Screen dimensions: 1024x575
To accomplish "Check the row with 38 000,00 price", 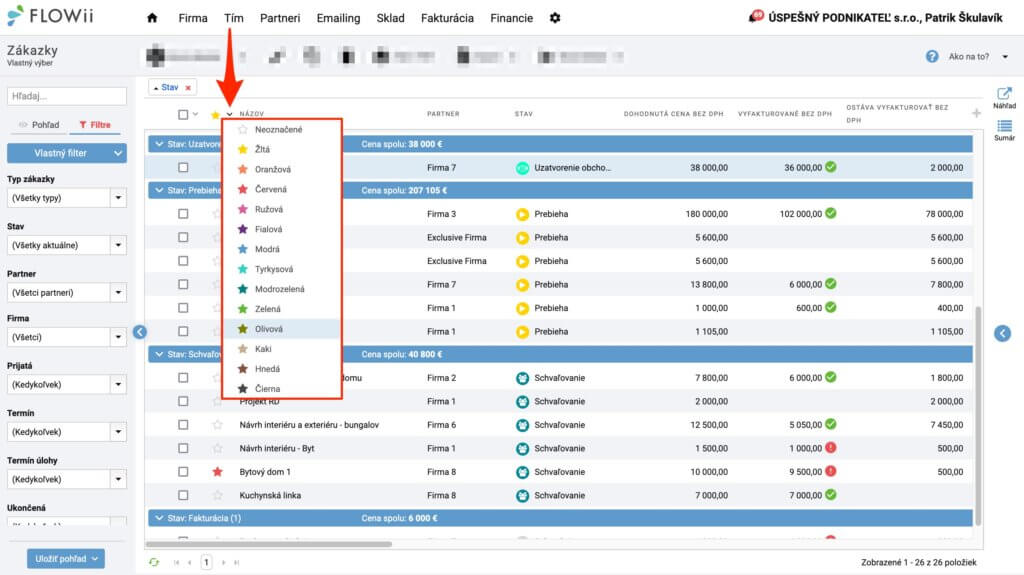I will pyautogui.click(x=183, y=168).
